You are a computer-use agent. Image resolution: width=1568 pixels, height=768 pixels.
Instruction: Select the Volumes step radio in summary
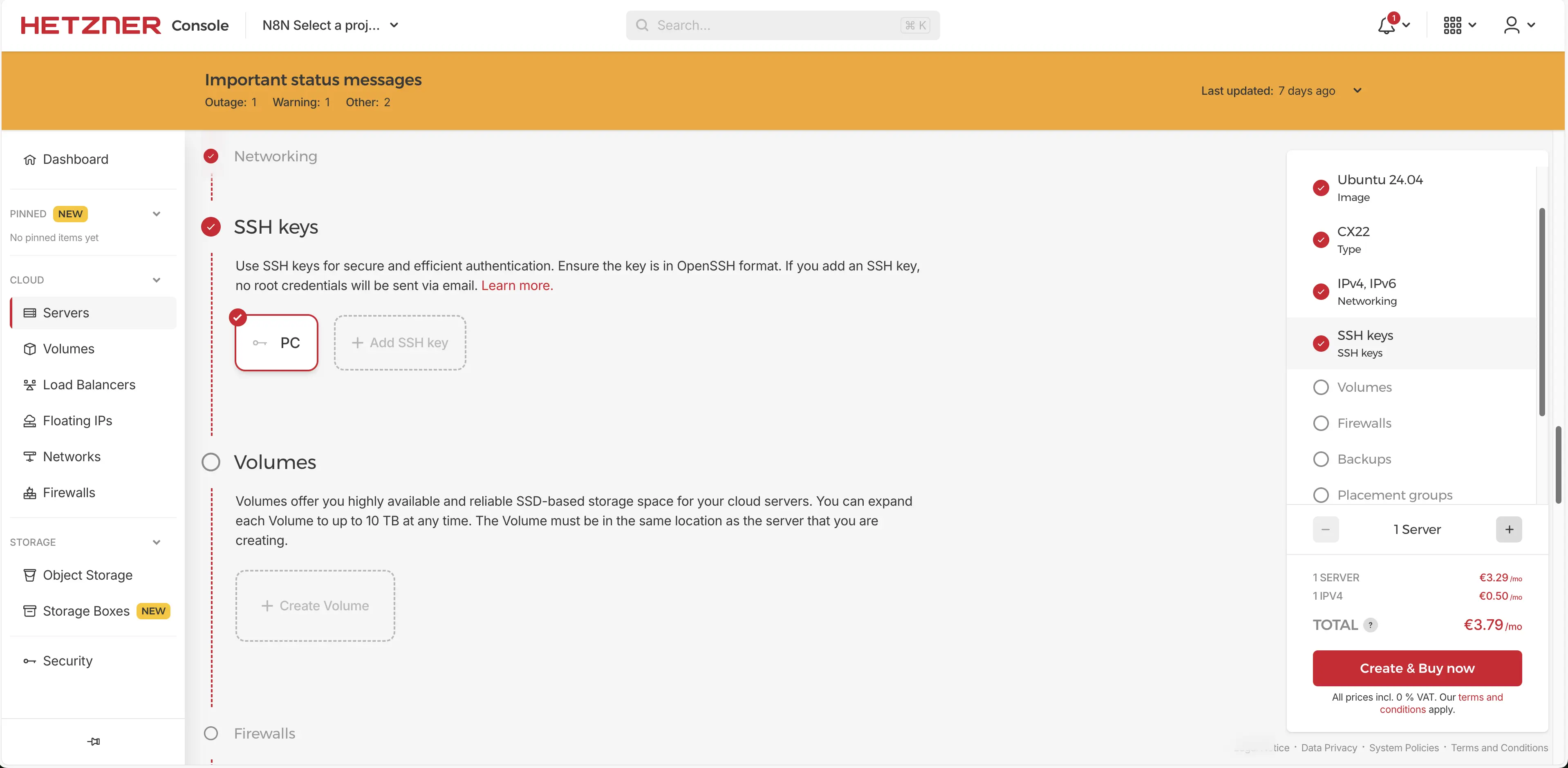[1321, 388]
